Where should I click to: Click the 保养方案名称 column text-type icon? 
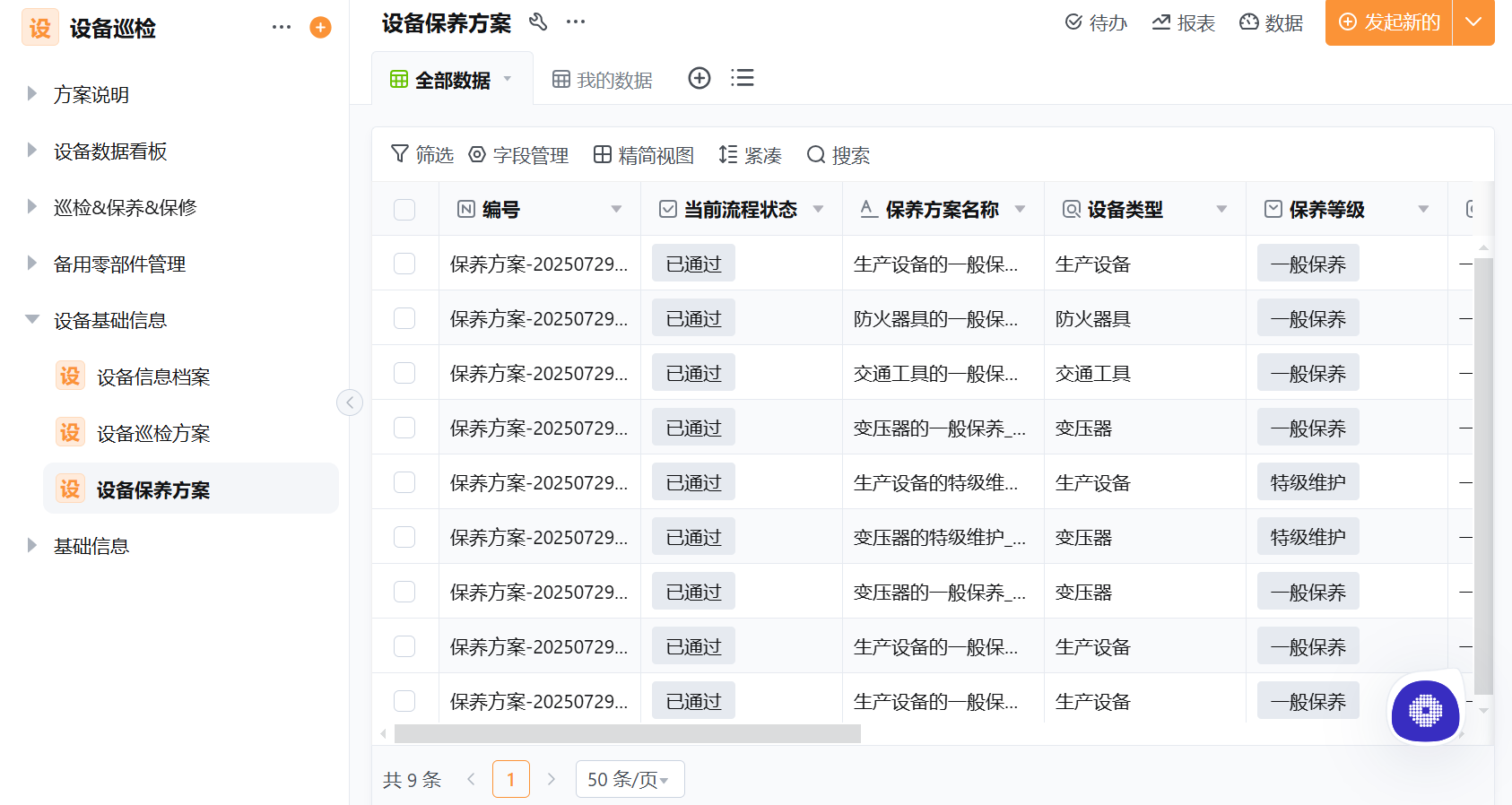(x=869, y=209)
